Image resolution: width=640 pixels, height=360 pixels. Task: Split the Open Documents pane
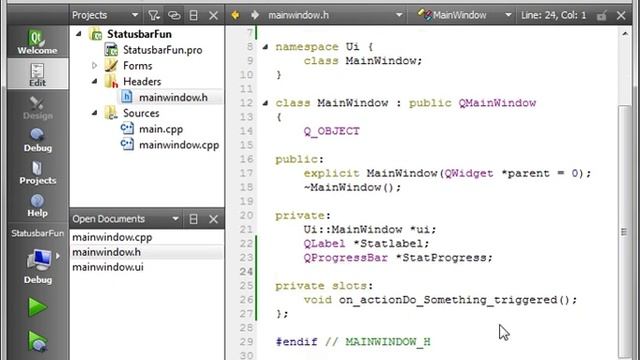point(193,219)
